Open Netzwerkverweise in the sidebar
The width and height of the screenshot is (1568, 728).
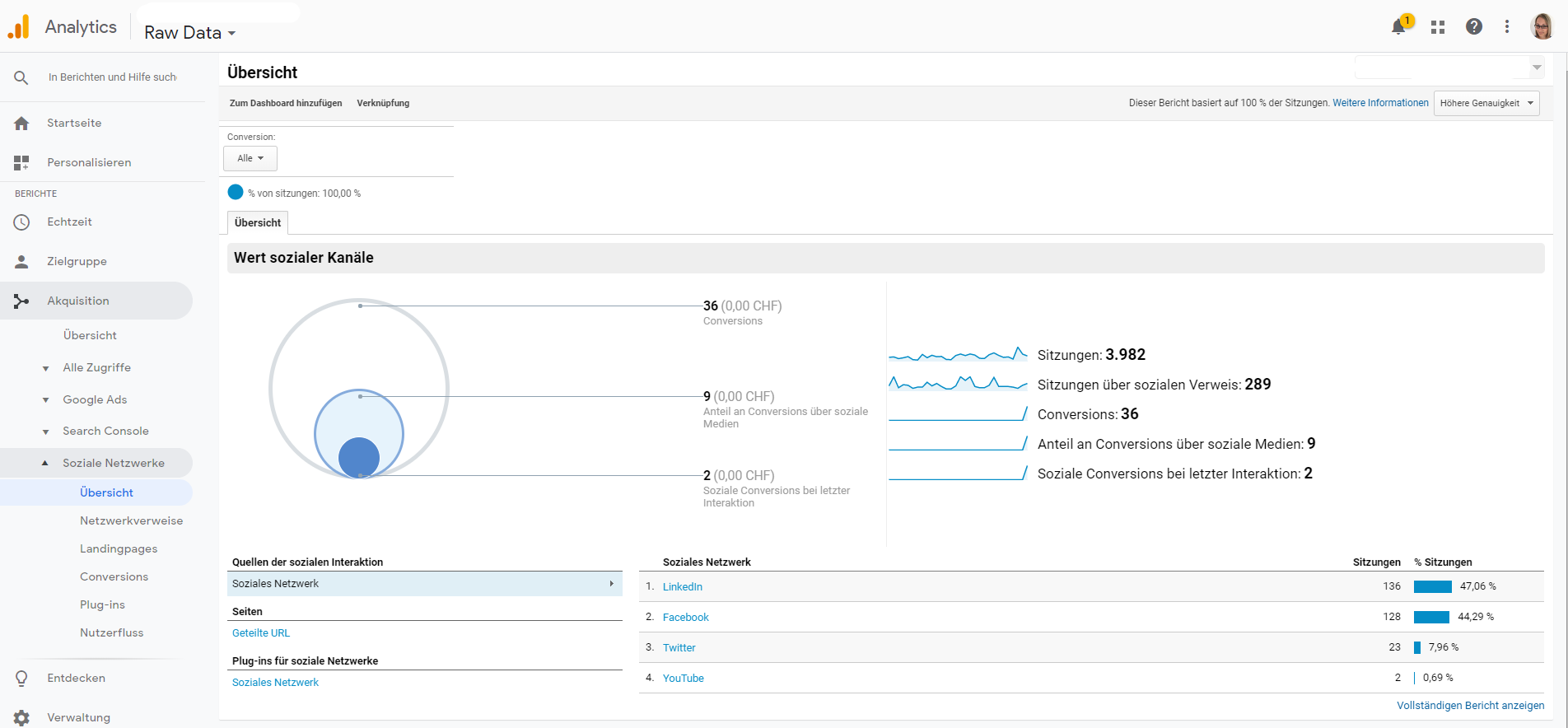[x=131, y=520]
